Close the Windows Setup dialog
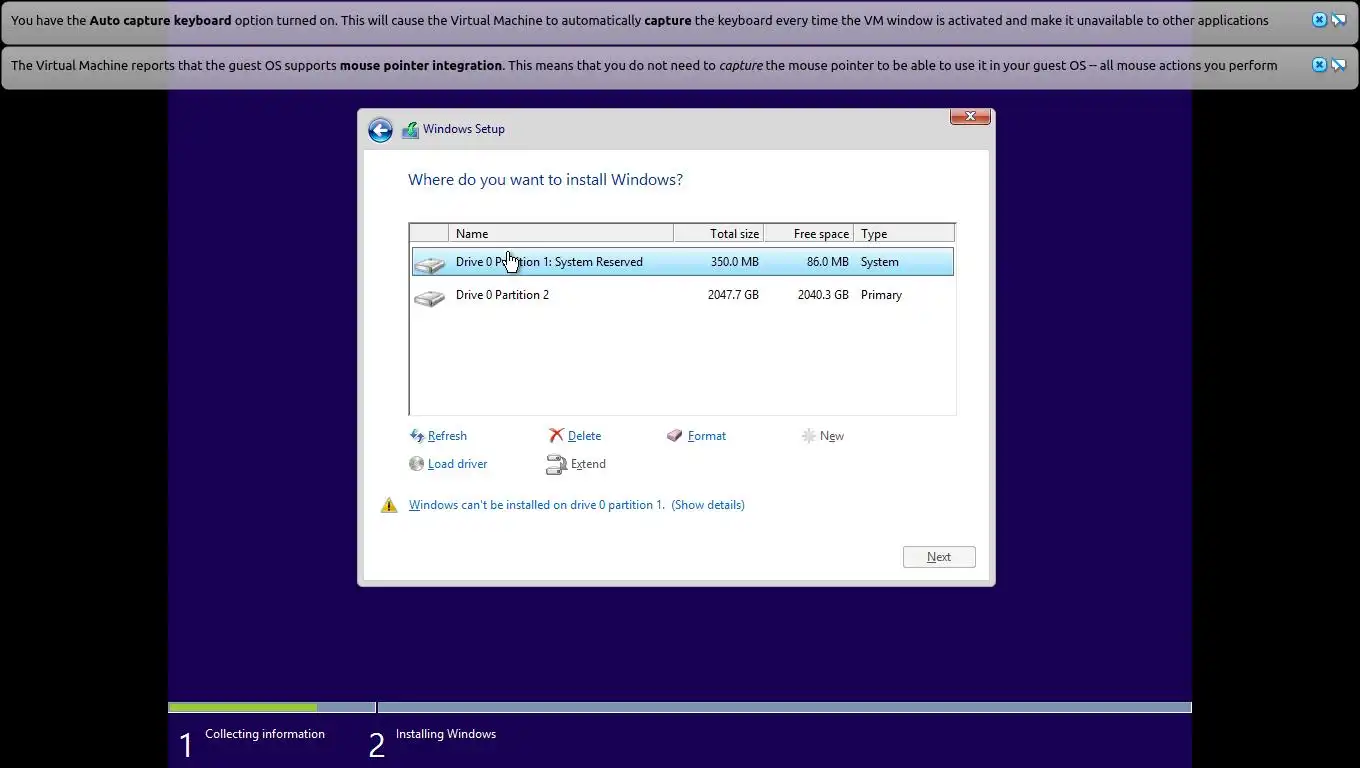Viewport: 1360px width, 768px height. point(970,116)
